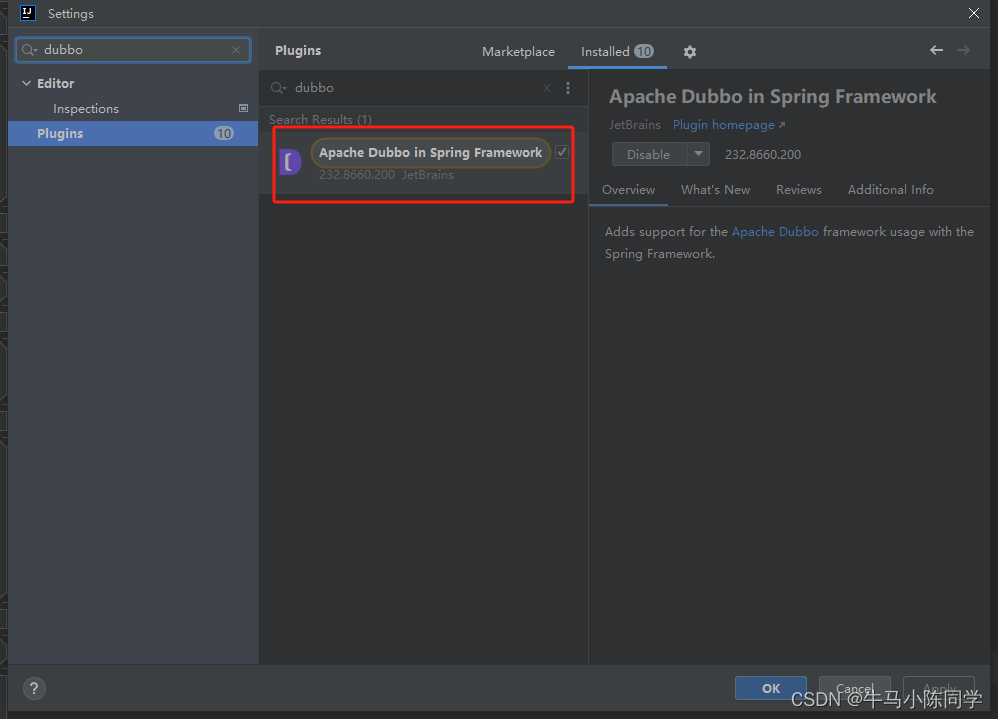The height and width of the screenshot is (719, 998).
Task: Clear the plugin list search field
Action: (x=546, y=88)
